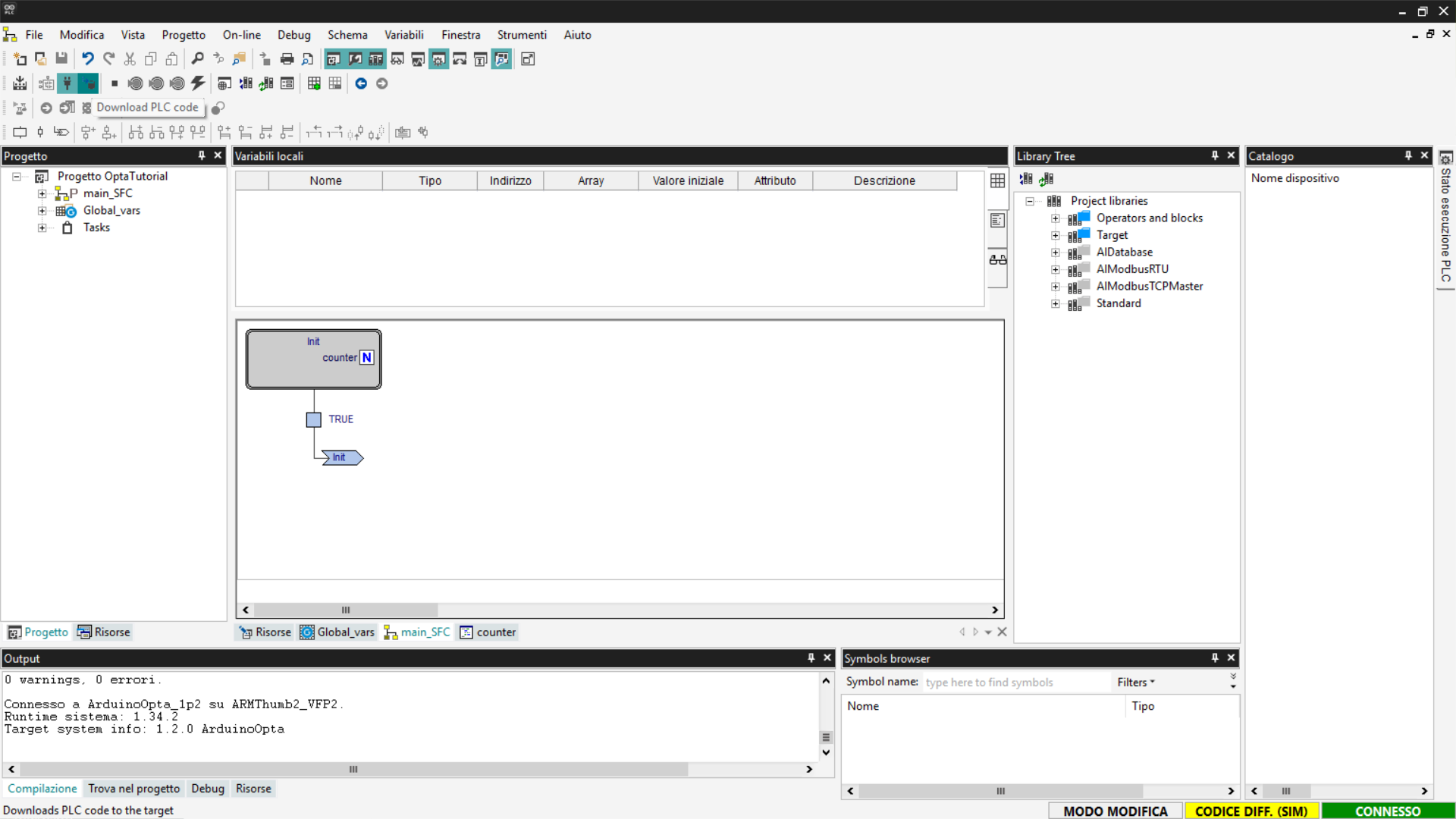Screen dimensions: 1456x819
Task: Switch to the Global_vars editor tab
Action: [337, 632]
